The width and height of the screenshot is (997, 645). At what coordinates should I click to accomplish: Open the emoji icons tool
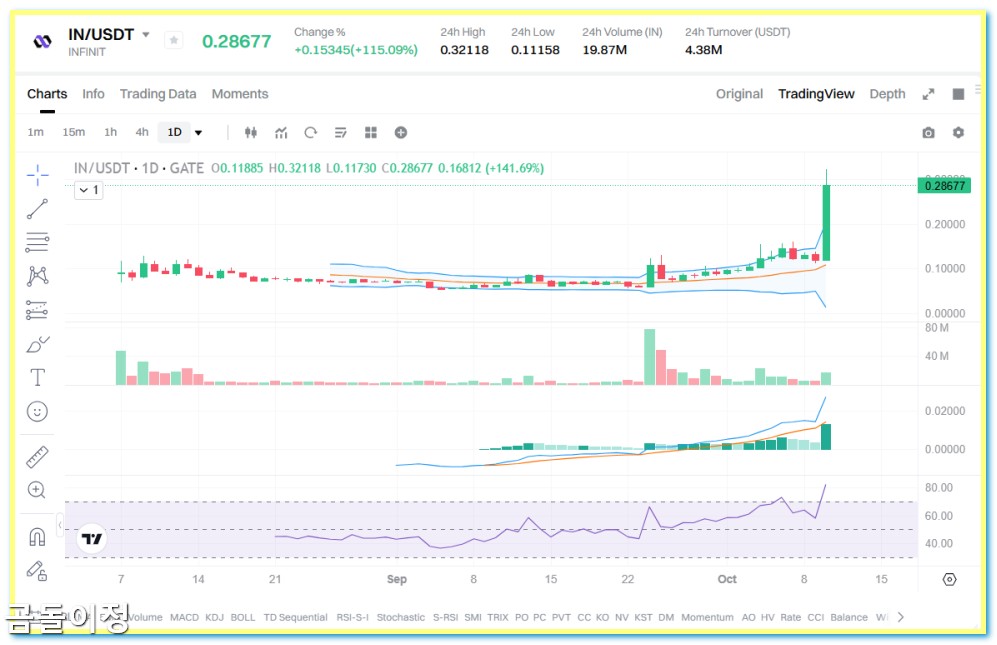pos(38,412)
